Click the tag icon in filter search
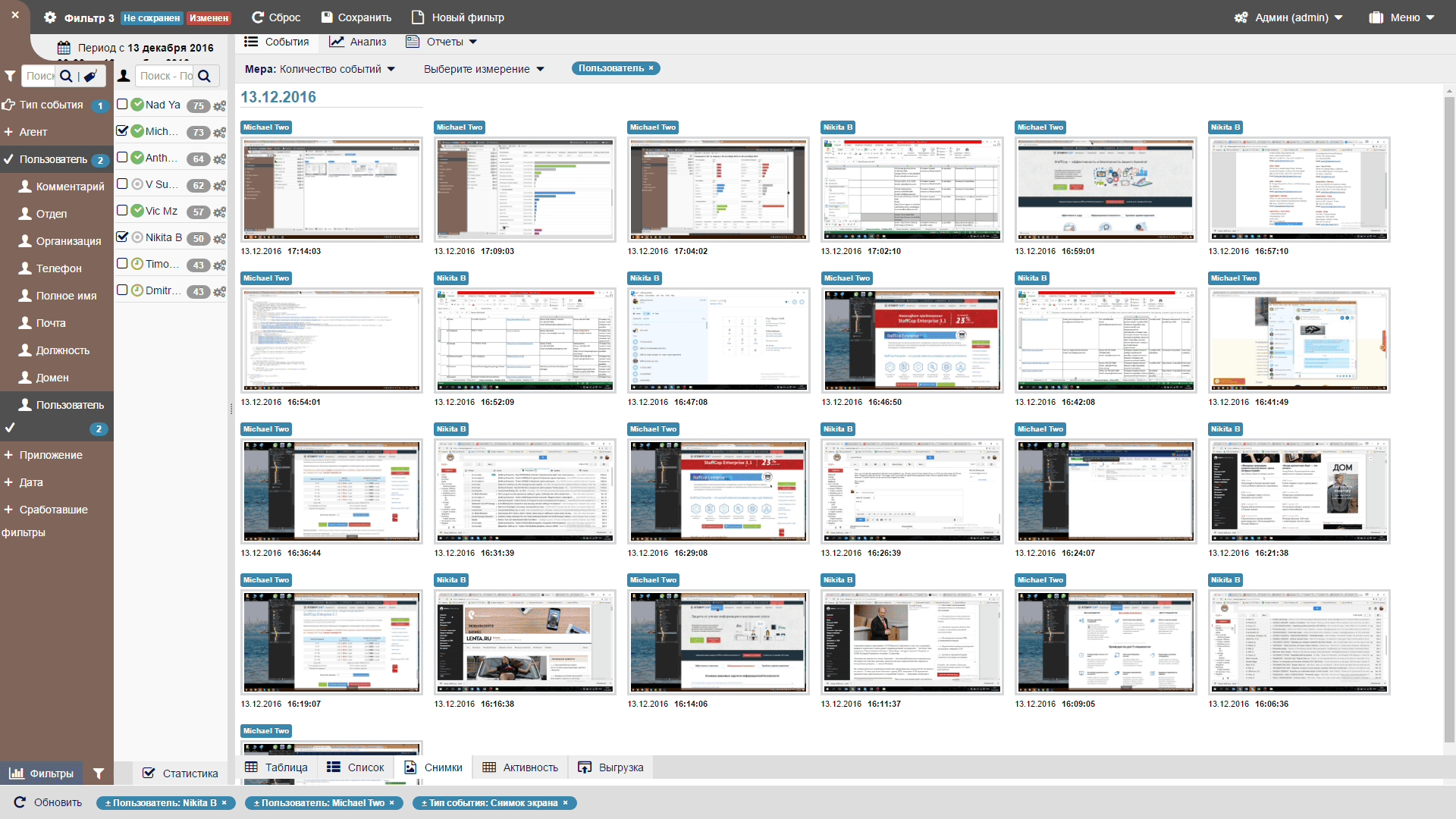Image resolution: width=1456 pixels, height=819 pixels. [x=90, y=76]
